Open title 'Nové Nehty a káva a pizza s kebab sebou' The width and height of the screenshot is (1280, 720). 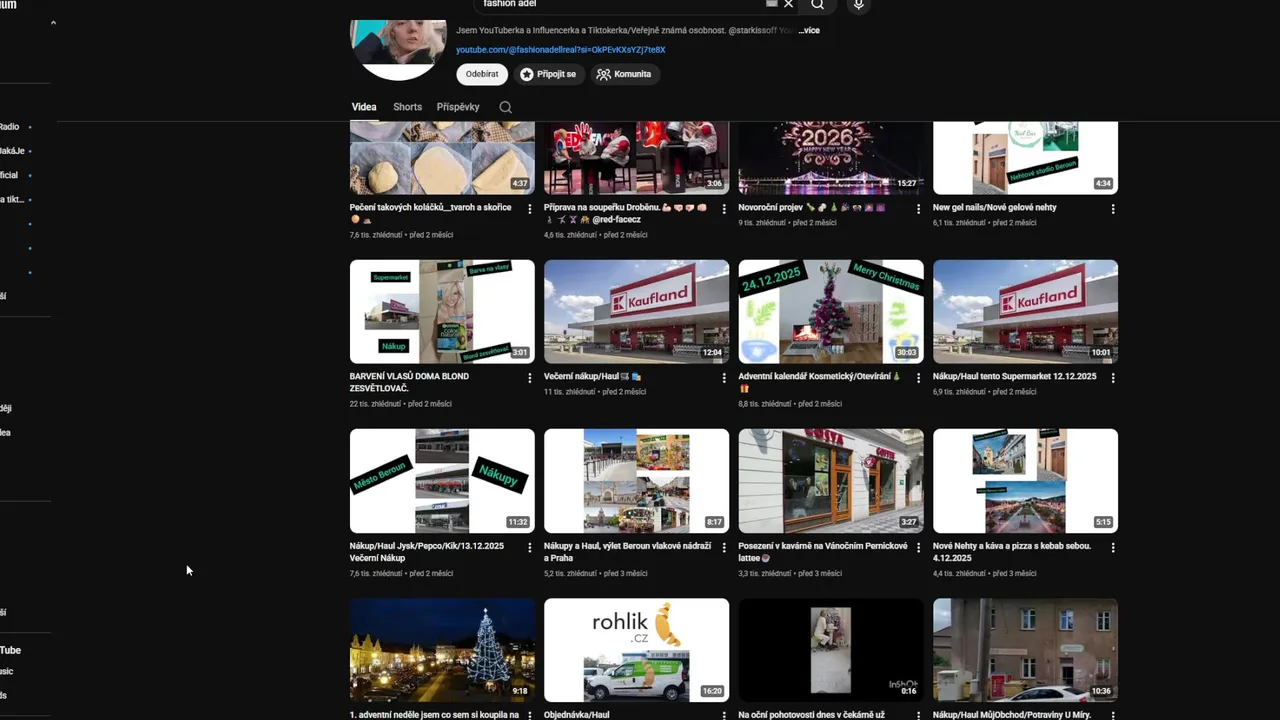[x=1012, y=552]
